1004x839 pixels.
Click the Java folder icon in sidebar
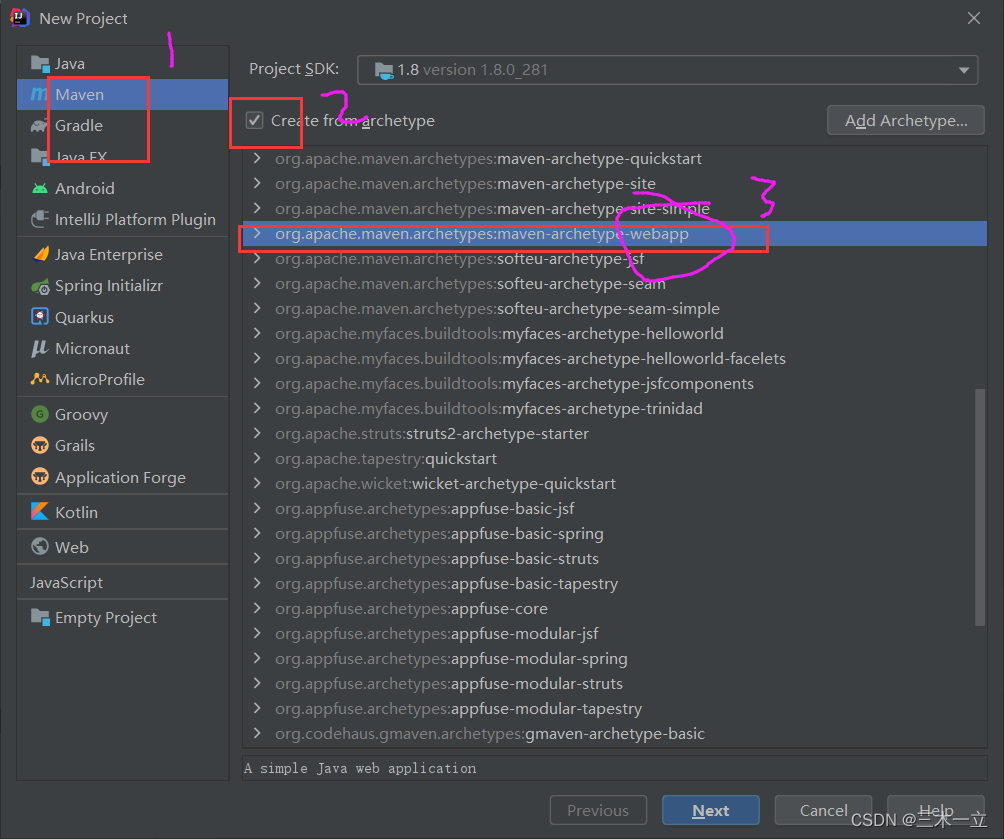pyautogui.click(x=40, y=64)
